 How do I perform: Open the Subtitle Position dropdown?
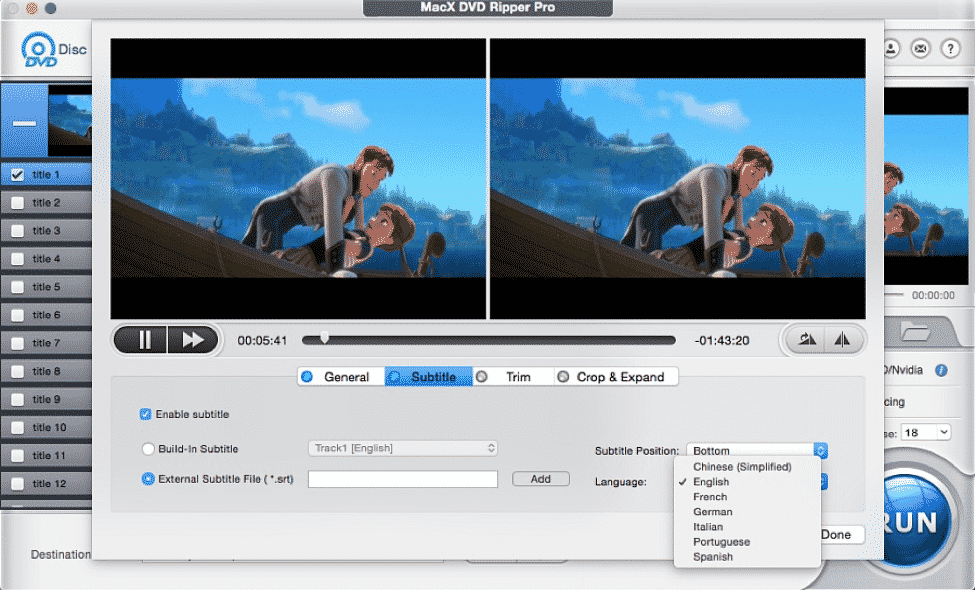coord(750,450)
